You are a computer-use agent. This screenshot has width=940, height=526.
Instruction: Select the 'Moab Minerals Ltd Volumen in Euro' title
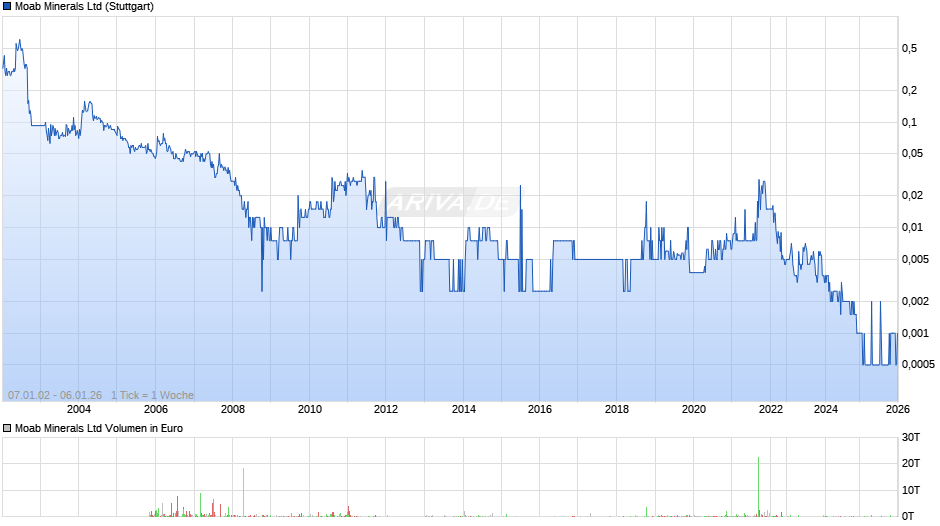click(99, 428)
